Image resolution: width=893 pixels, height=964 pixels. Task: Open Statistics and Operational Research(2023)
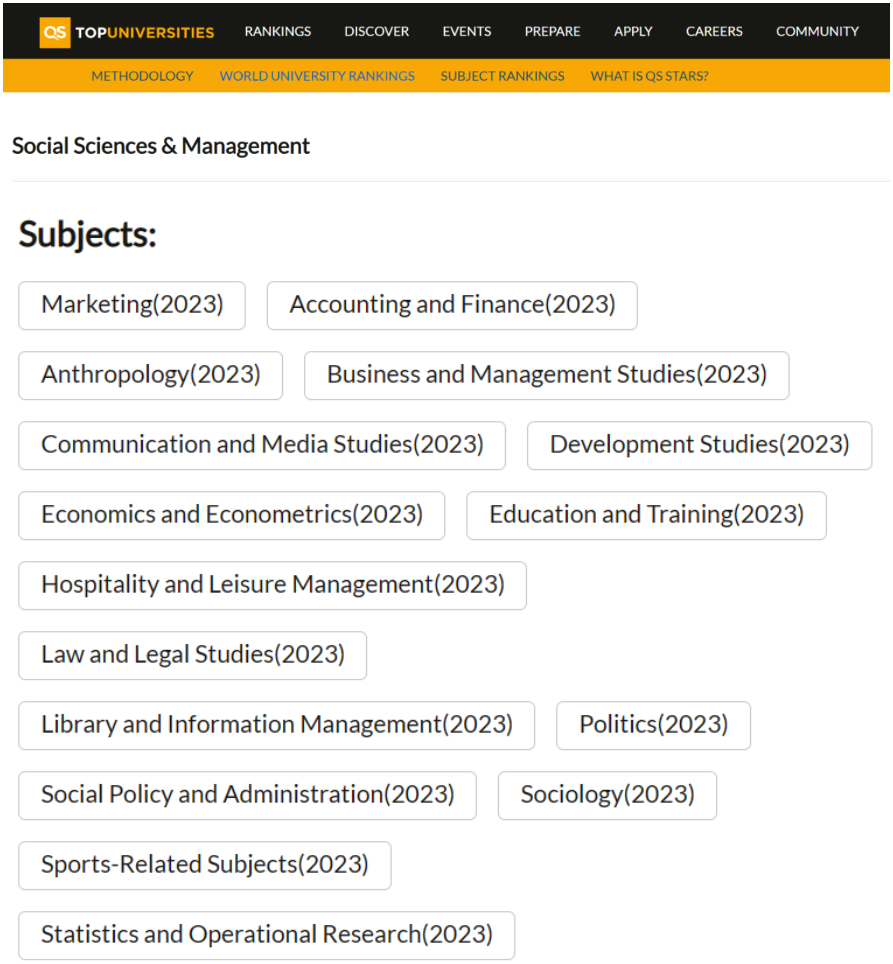click(x=267, y=935)
